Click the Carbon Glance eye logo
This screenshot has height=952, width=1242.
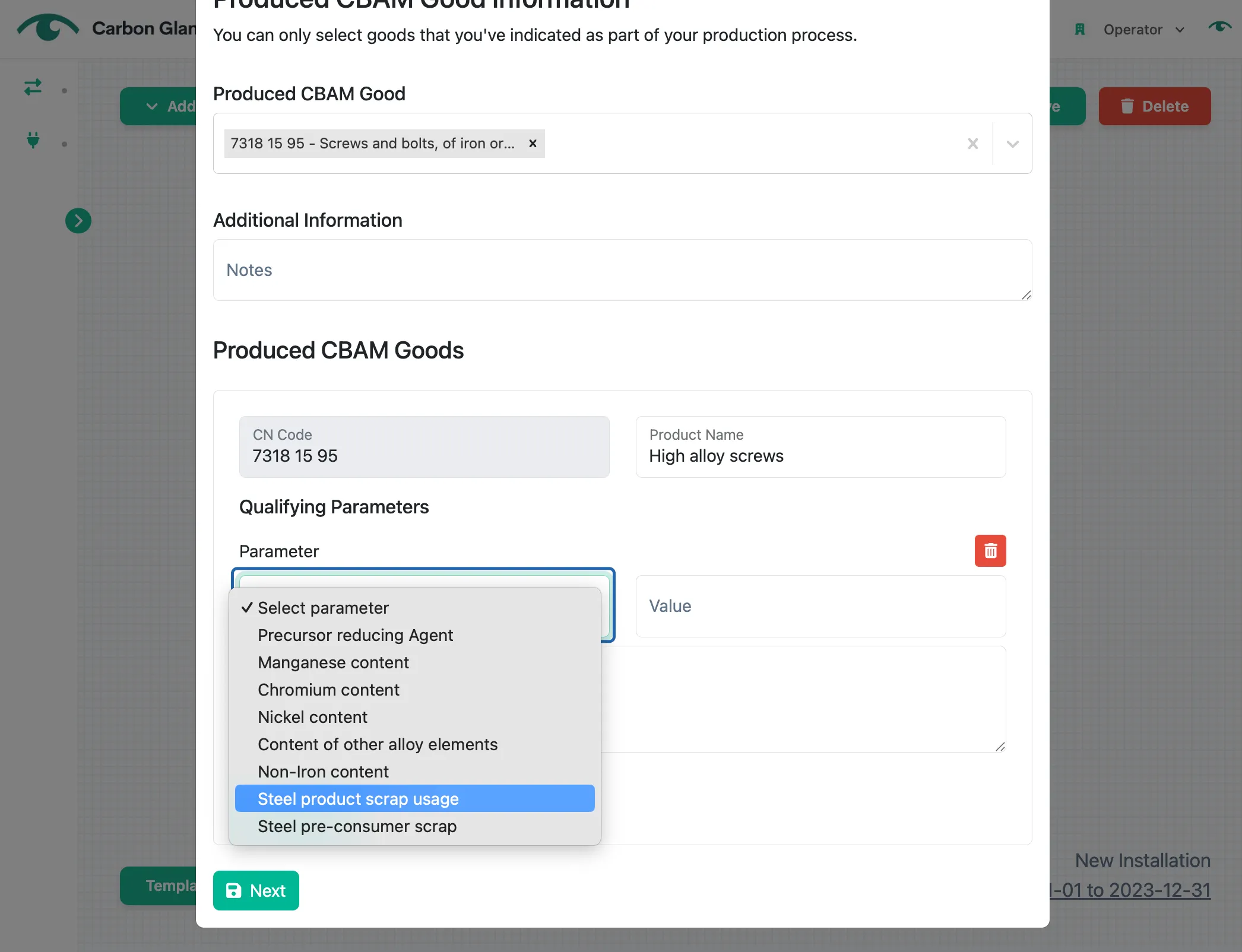pos(48,27)
